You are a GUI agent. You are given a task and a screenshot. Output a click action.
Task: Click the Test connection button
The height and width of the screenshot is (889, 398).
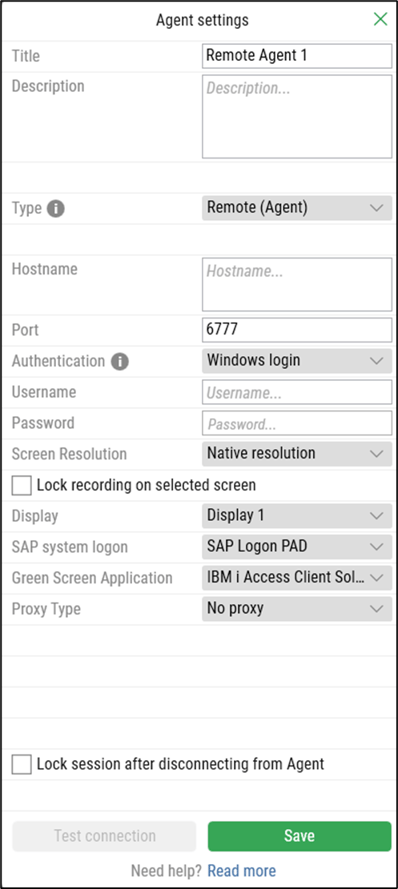pyautogui.click(x=104, y=836)
